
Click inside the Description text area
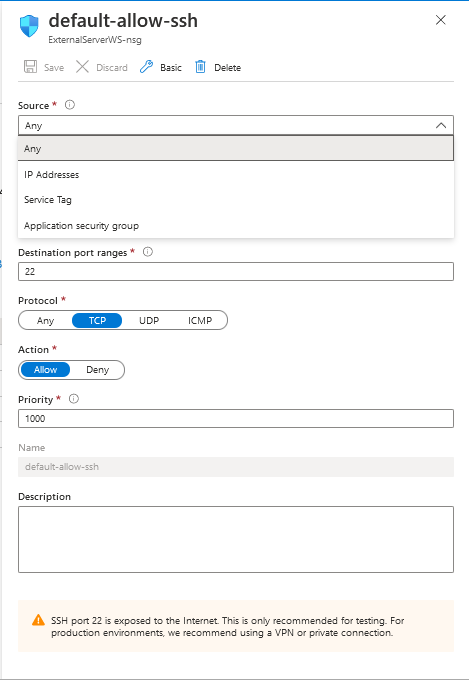coord(236,539)
